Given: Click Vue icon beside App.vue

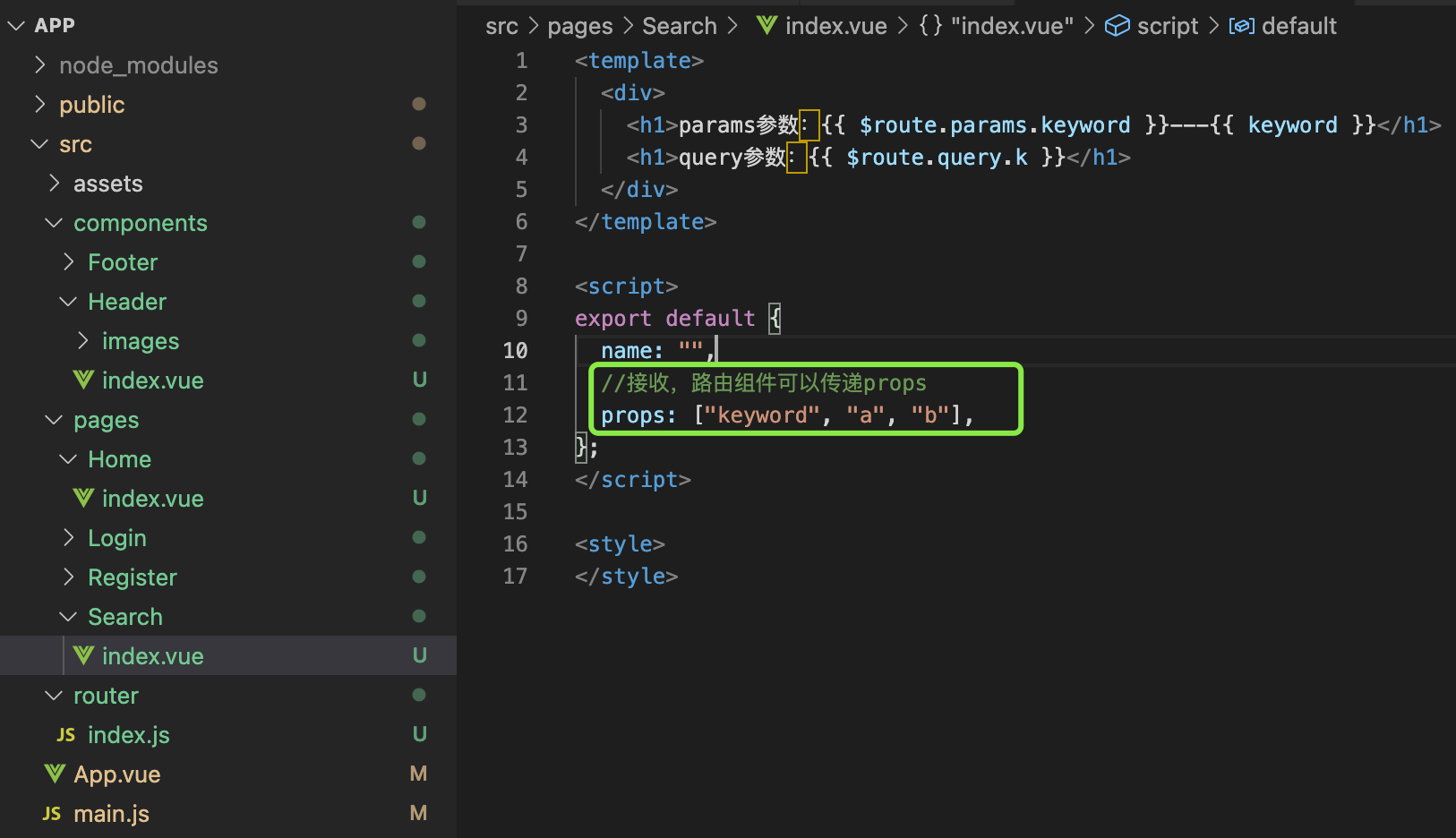Looking at the screenshot, I should click(x=55, y=774).
